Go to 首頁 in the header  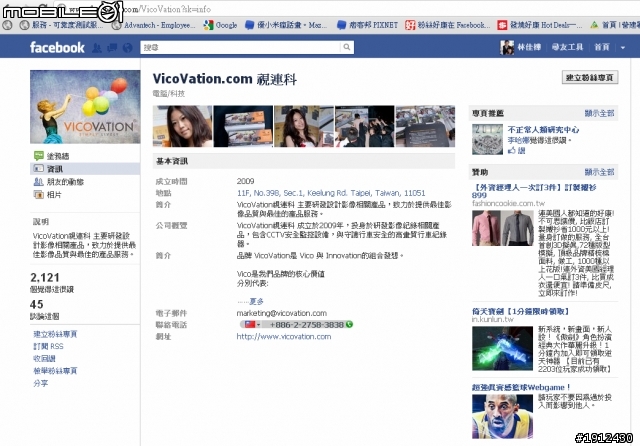tap(602, 47)
